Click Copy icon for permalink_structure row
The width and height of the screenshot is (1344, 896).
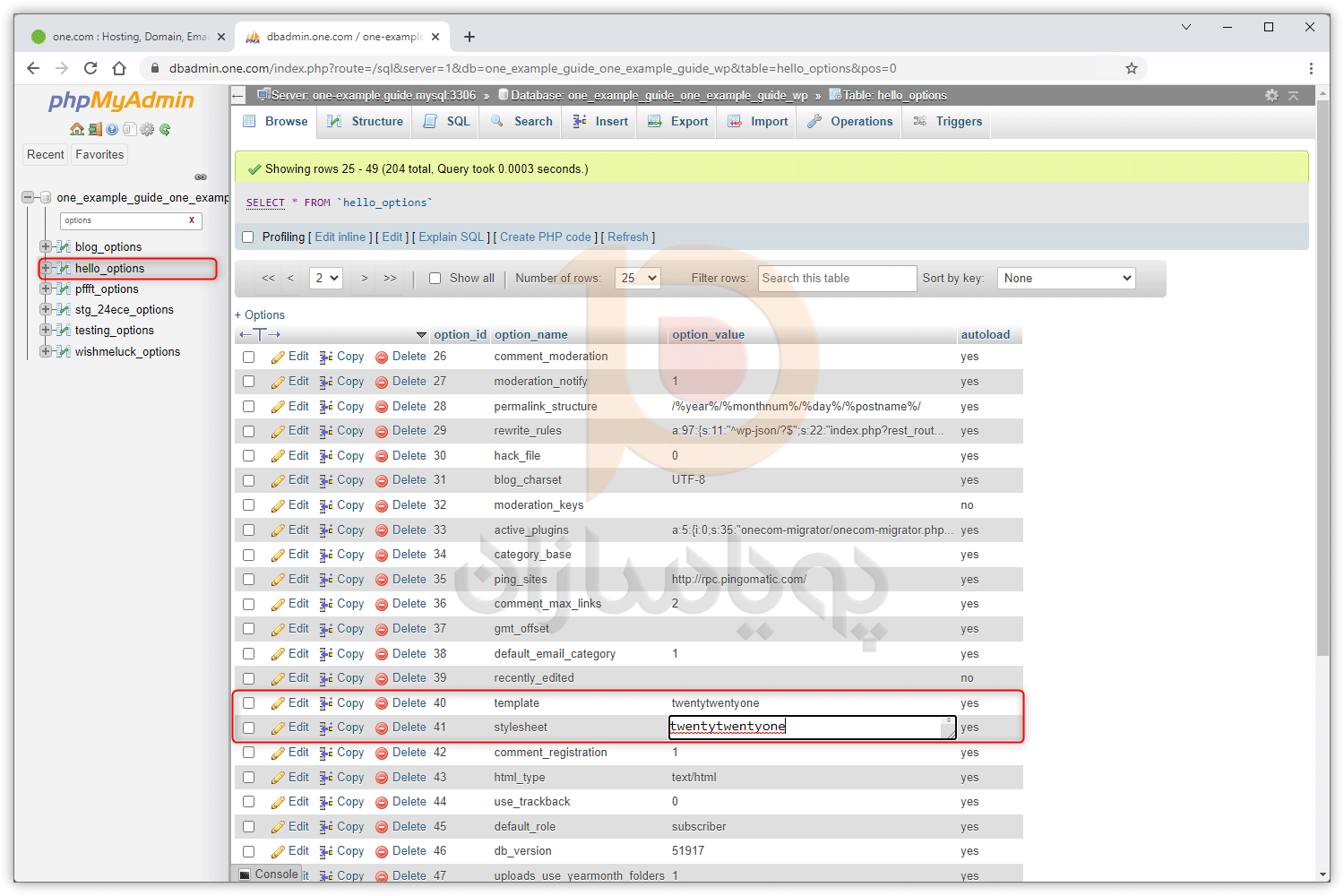tap(326, 407)
